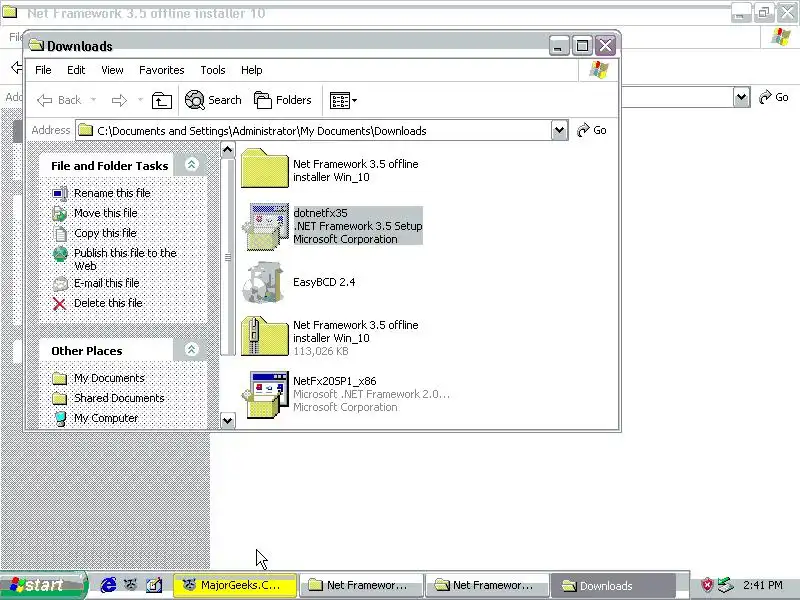This screenshot has width=800, height=600.
Task: Click the Show Desktop Quick Launch icon
Action: pyautogui.click(x=154, y=585)
